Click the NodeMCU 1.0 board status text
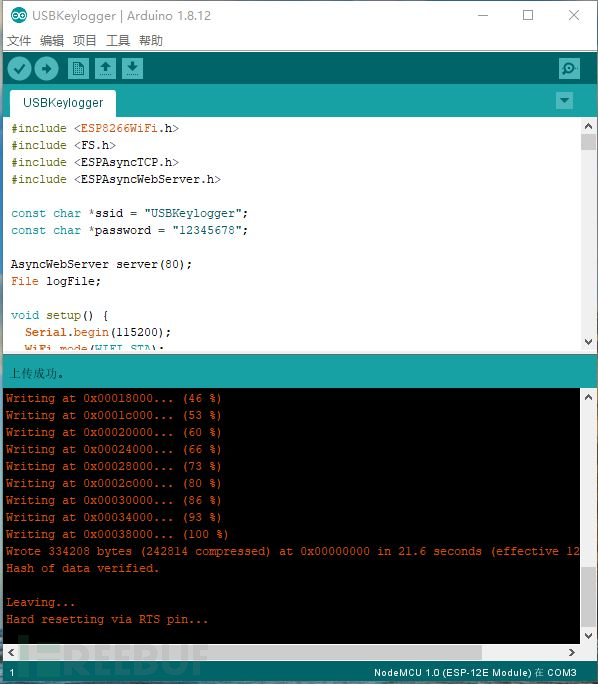The width and height of the screenshot is (598, 684). (x=475, y=673)
